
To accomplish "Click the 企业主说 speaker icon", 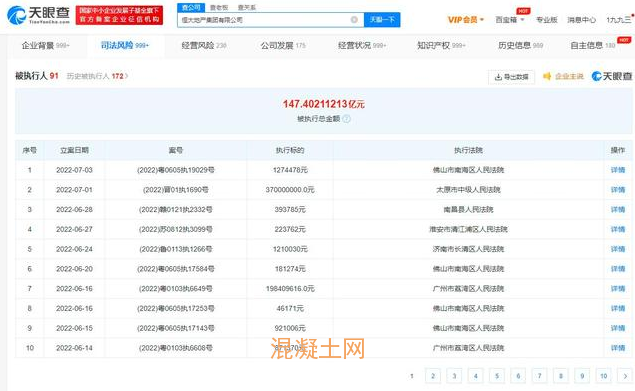I will [547, 76].
